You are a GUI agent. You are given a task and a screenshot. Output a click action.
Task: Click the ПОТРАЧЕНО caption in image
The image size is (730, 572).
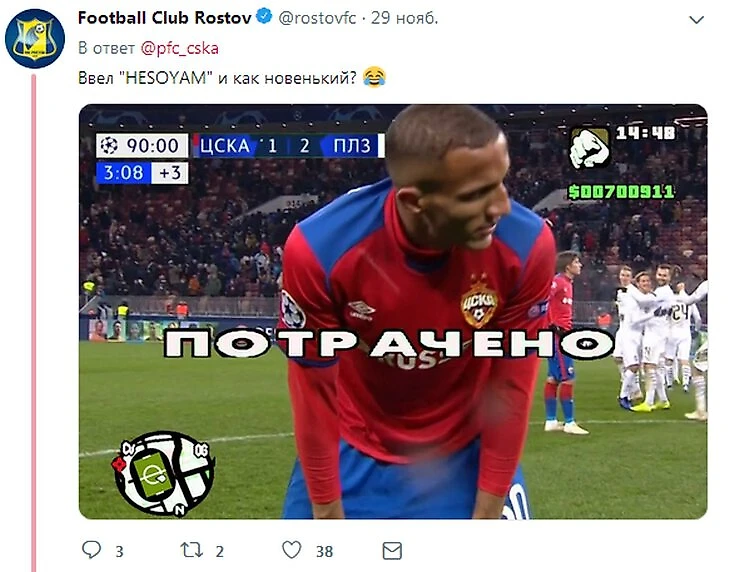(x=390, y=343)
